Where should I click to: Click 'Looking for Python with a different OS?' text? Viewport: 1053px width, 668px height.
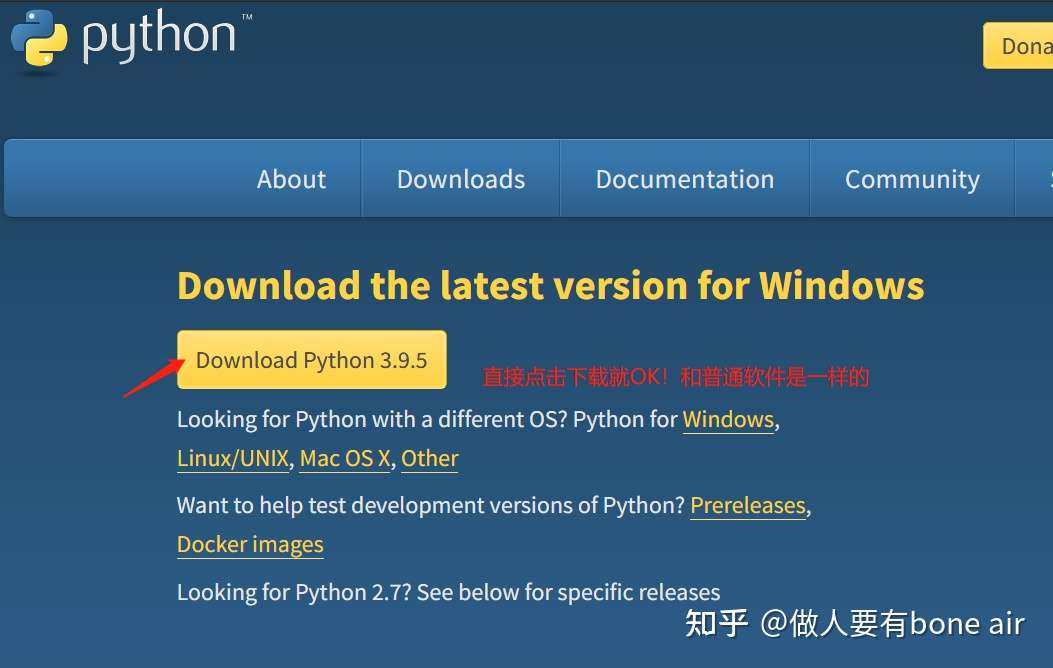click(x=372, y=420)
